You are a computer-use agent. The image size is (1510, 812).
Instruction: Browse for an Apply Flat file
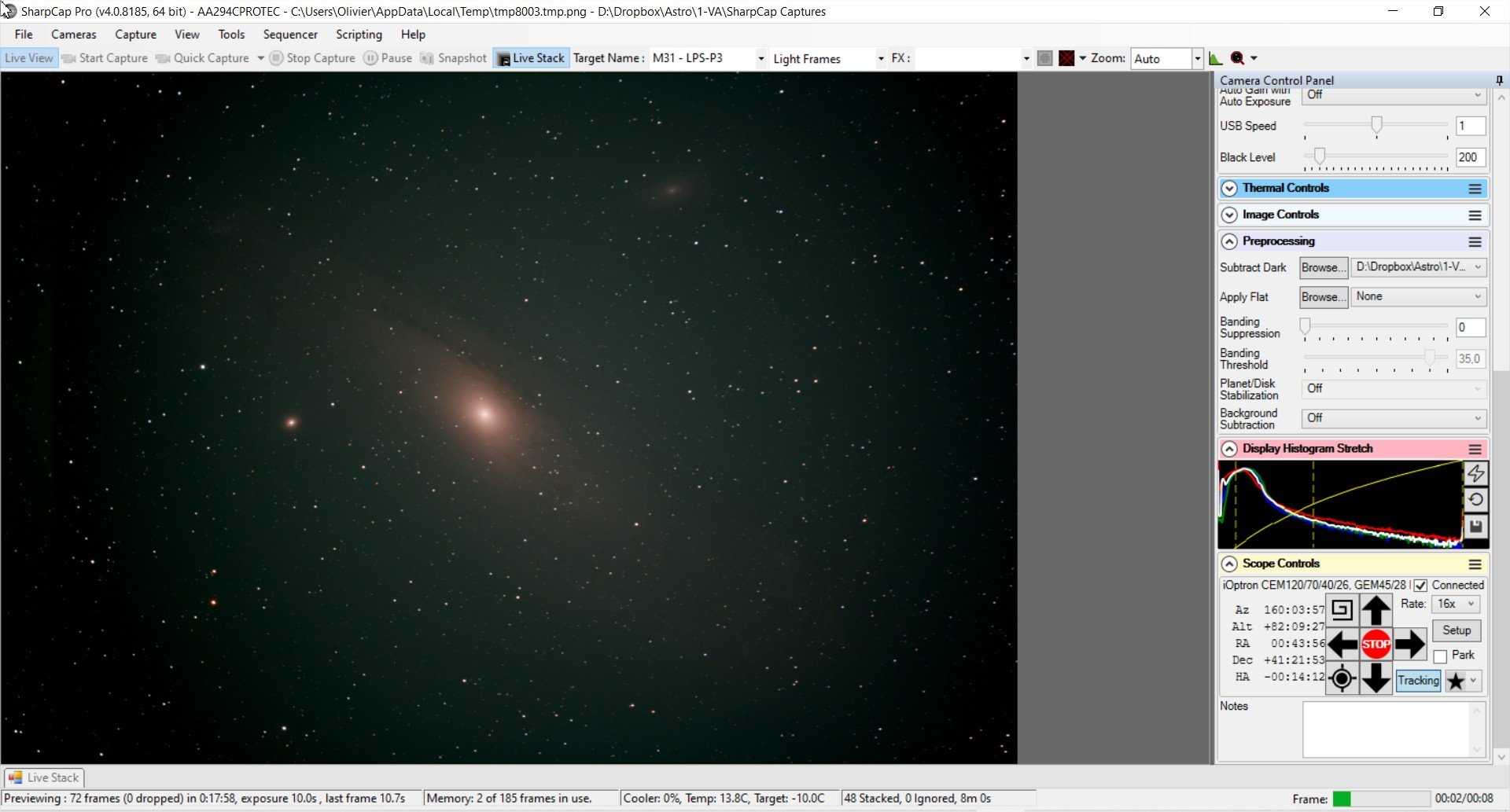pos(1324,297)
